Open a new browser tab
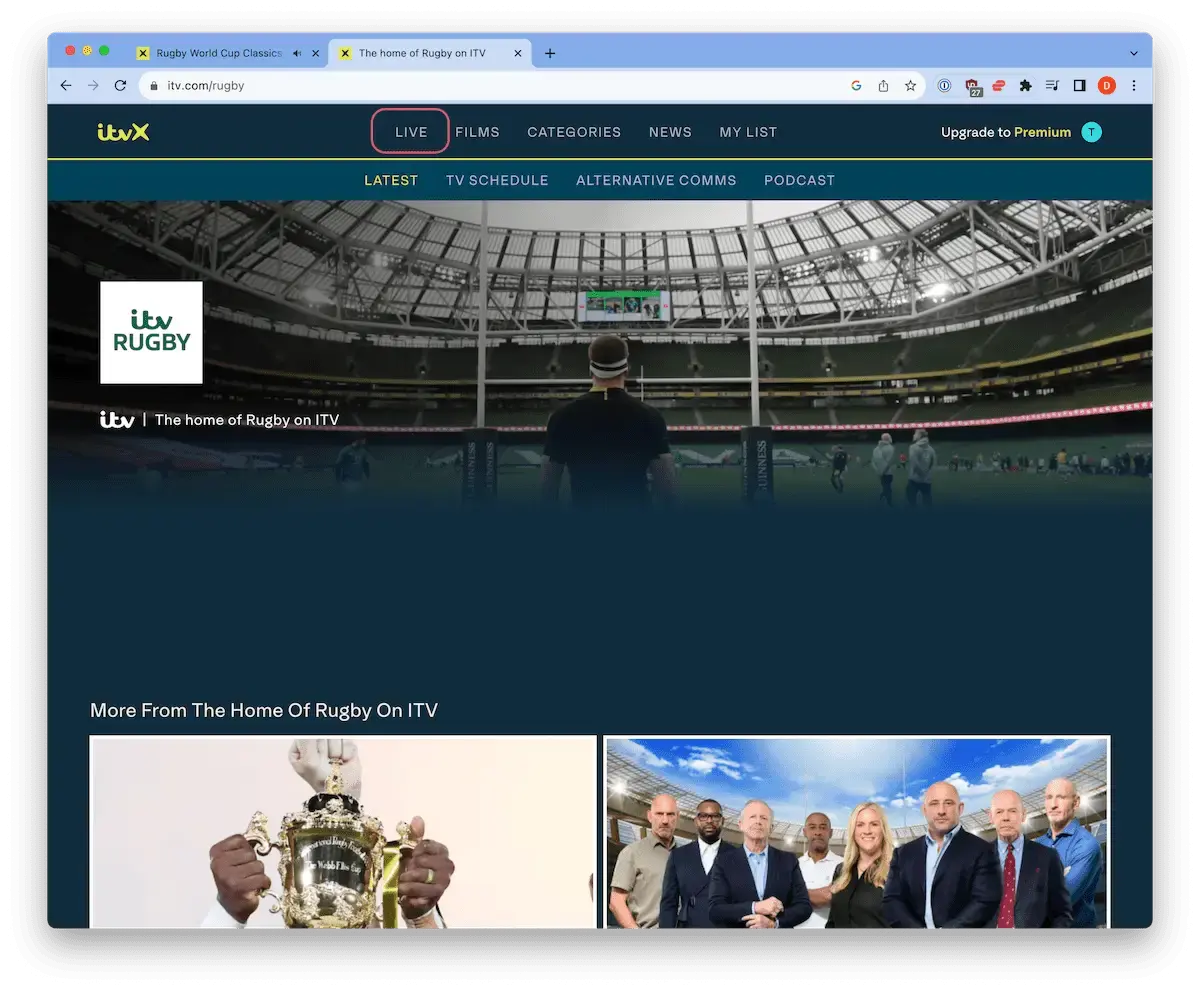 pos(550,53)
